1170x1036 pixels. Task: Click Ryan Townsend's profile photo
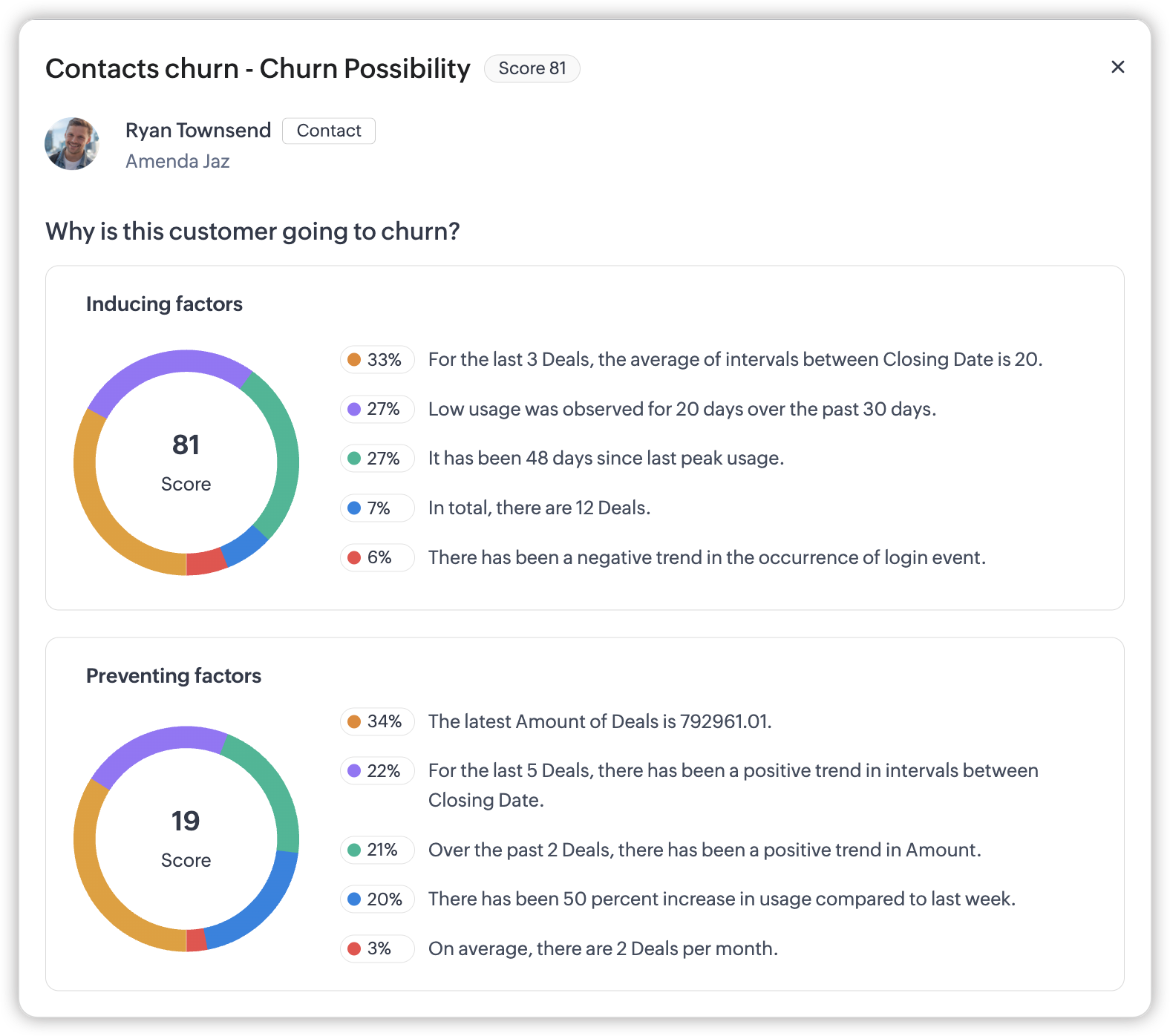pos(72,143)
